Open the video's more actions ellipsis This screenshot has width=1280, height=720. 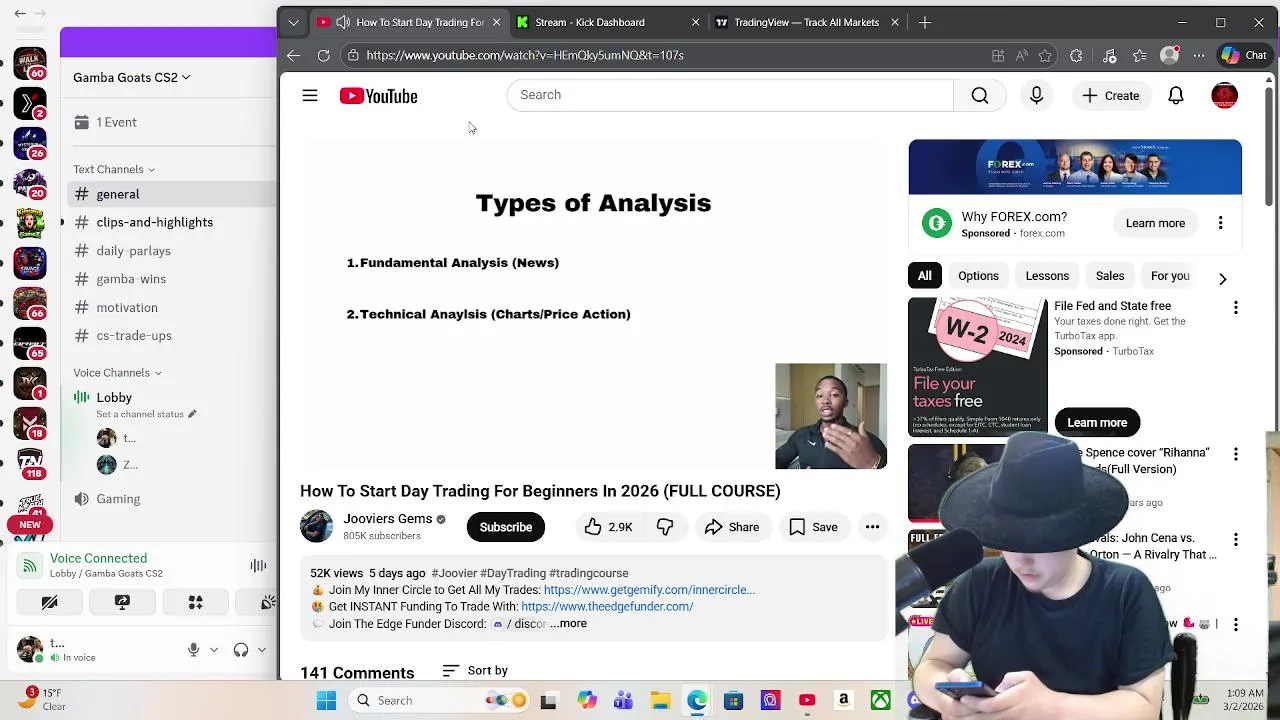point(872,527)
